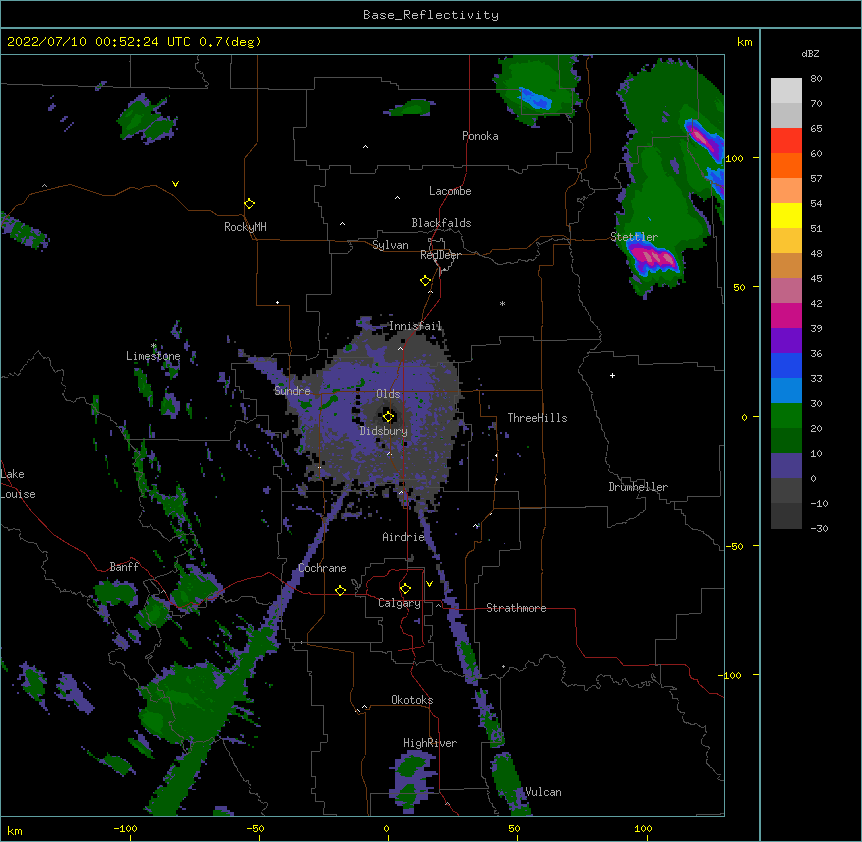Viewport: 862px width, 842px height.
Task: Click the Banff town label
Action: [124, 567]
